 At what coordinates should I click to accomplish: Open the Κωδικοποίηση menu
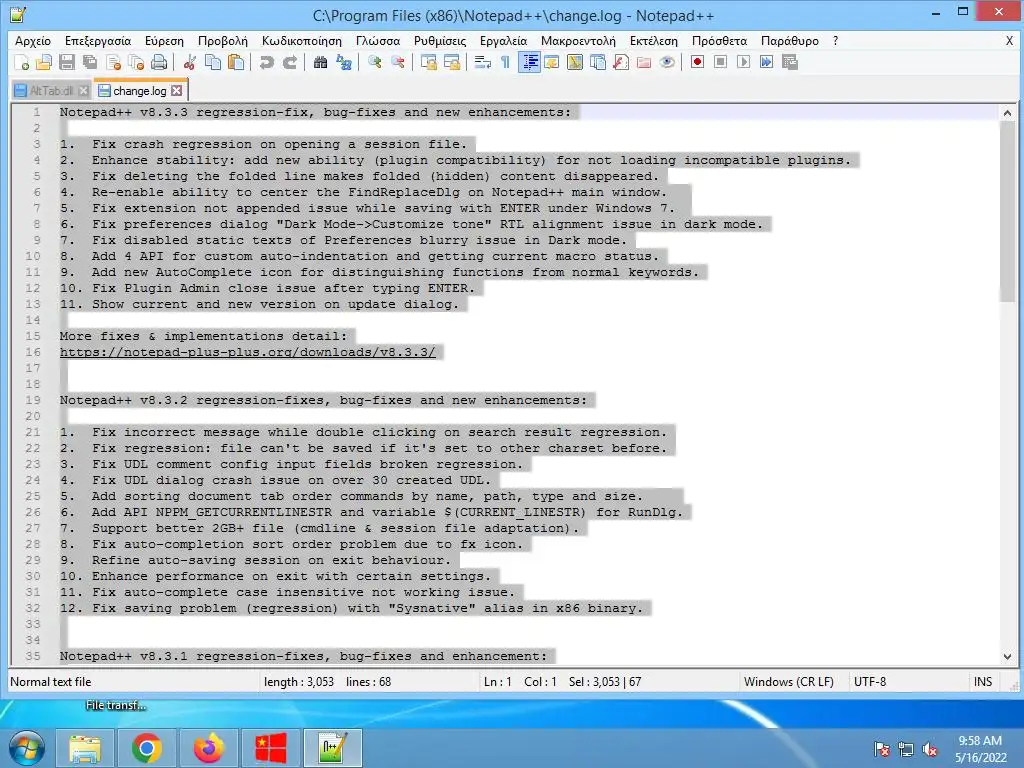pos(302,40)
